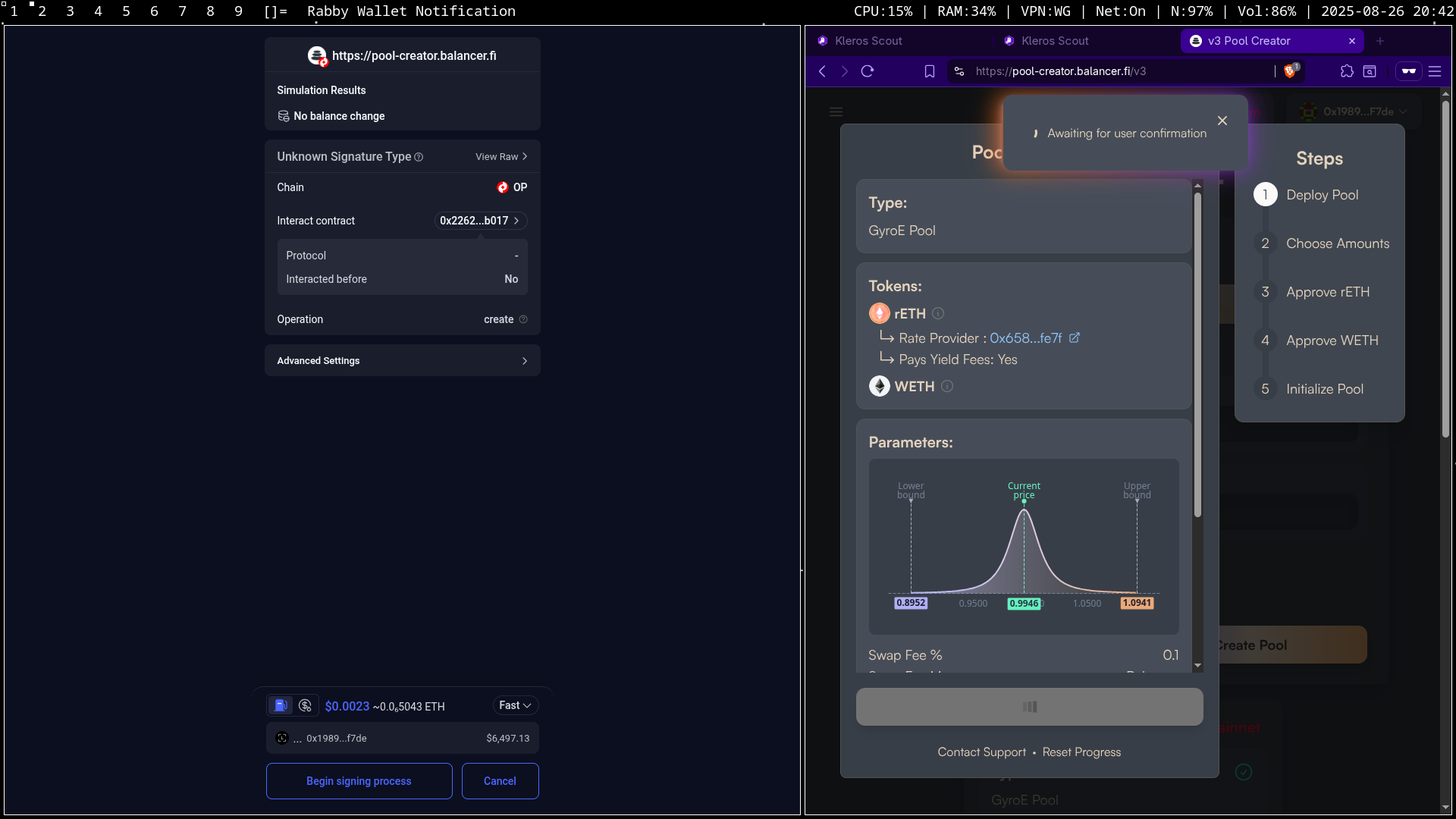
Task: Click the upper bound 1.0941 marker
Action: pos(1137,603)
